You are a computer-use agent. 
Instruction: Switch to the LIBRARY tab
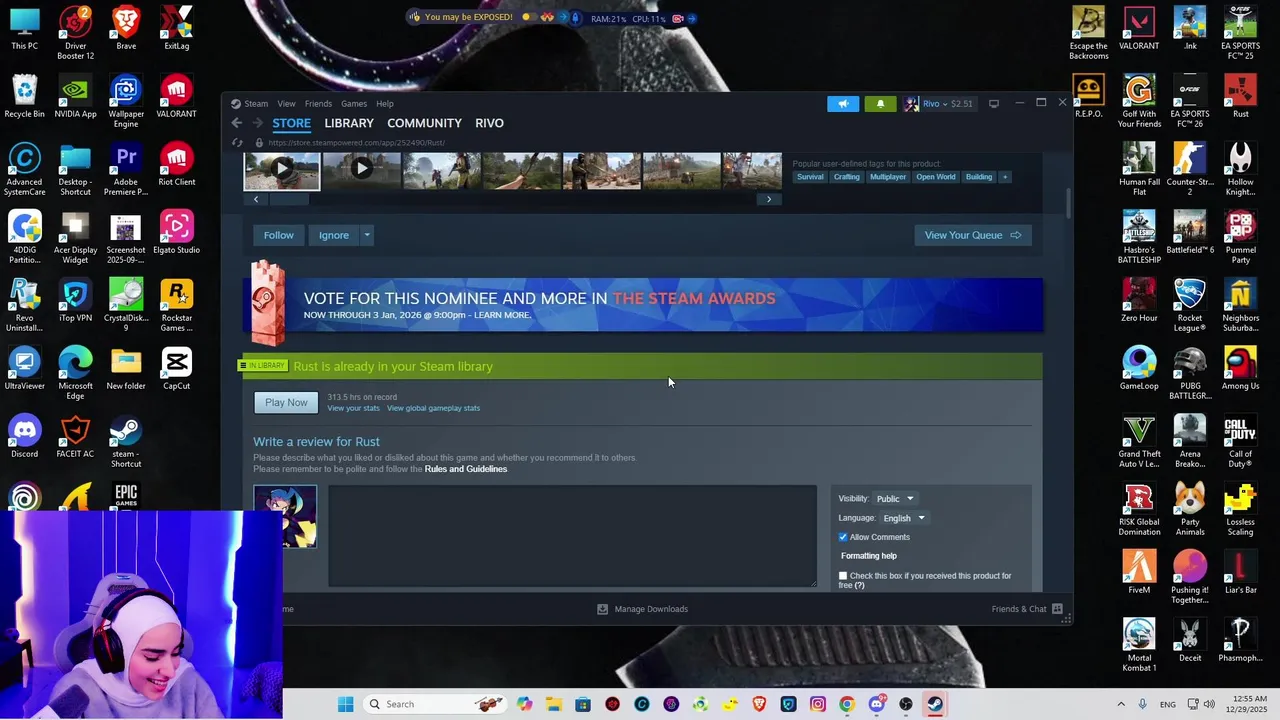(x=349, y=123)
